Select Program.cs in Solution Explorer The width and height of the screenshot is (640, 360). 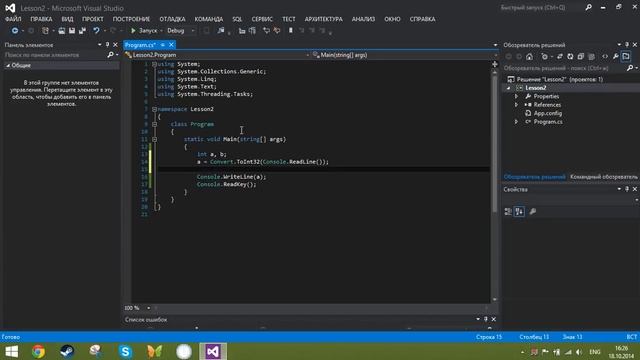(548, 122)
